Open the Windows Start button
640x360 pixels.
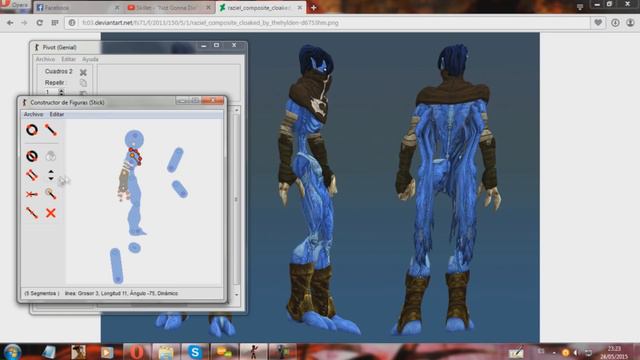[12, 352]
